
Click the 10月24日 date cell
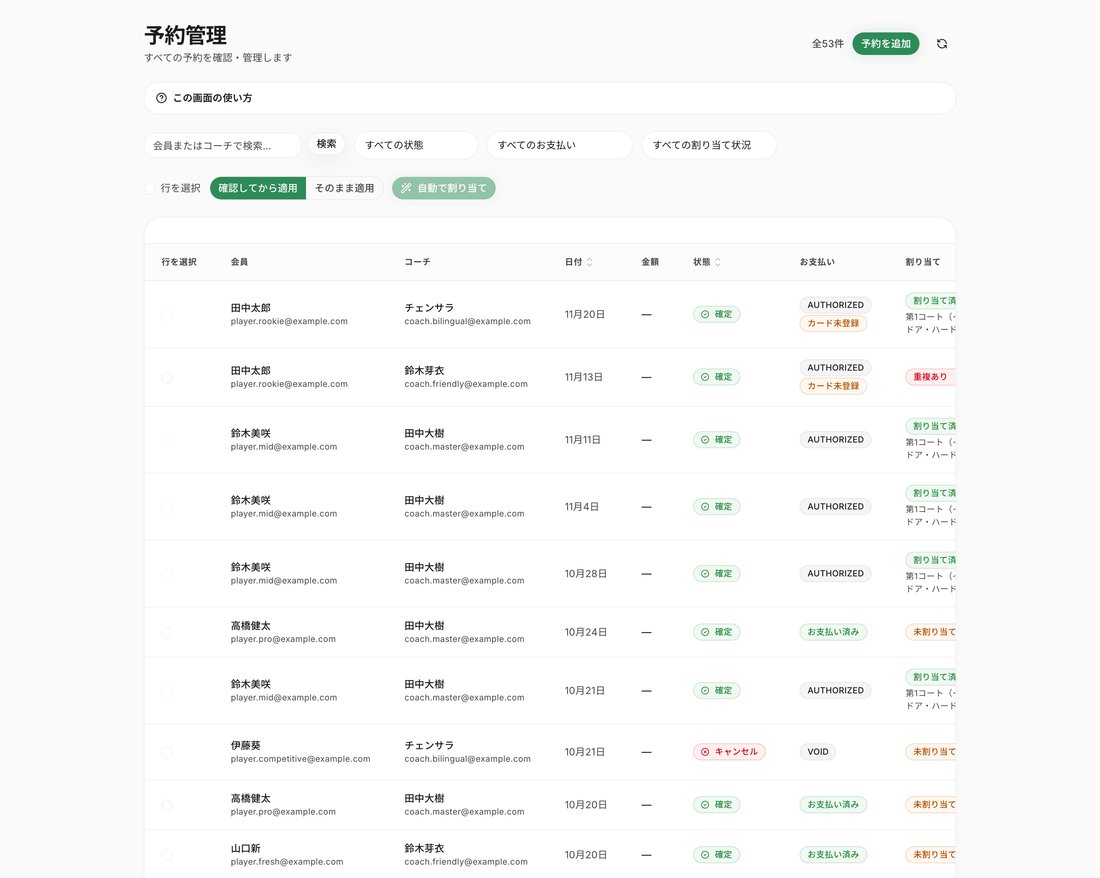tap(586, 633)
